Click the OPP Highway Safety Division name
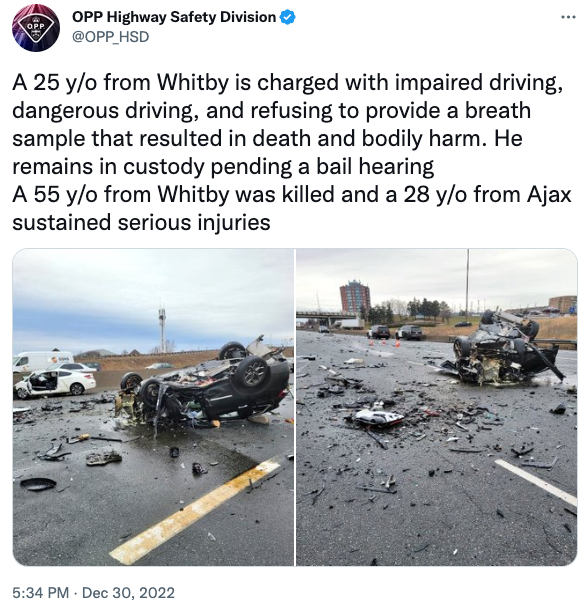 pos(174,17)
